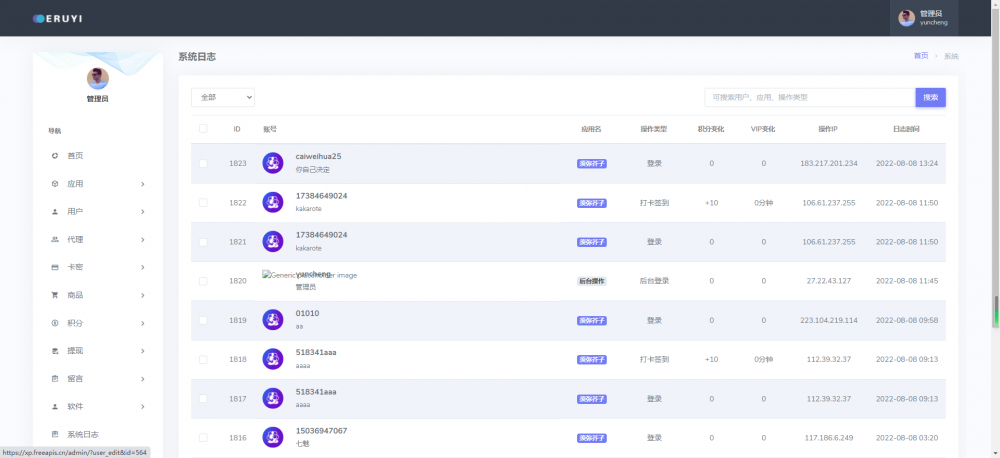Screen dimensions: 1000x458
Task: Click the 首页 home icon in sidebar
Action: coord(55,156)
